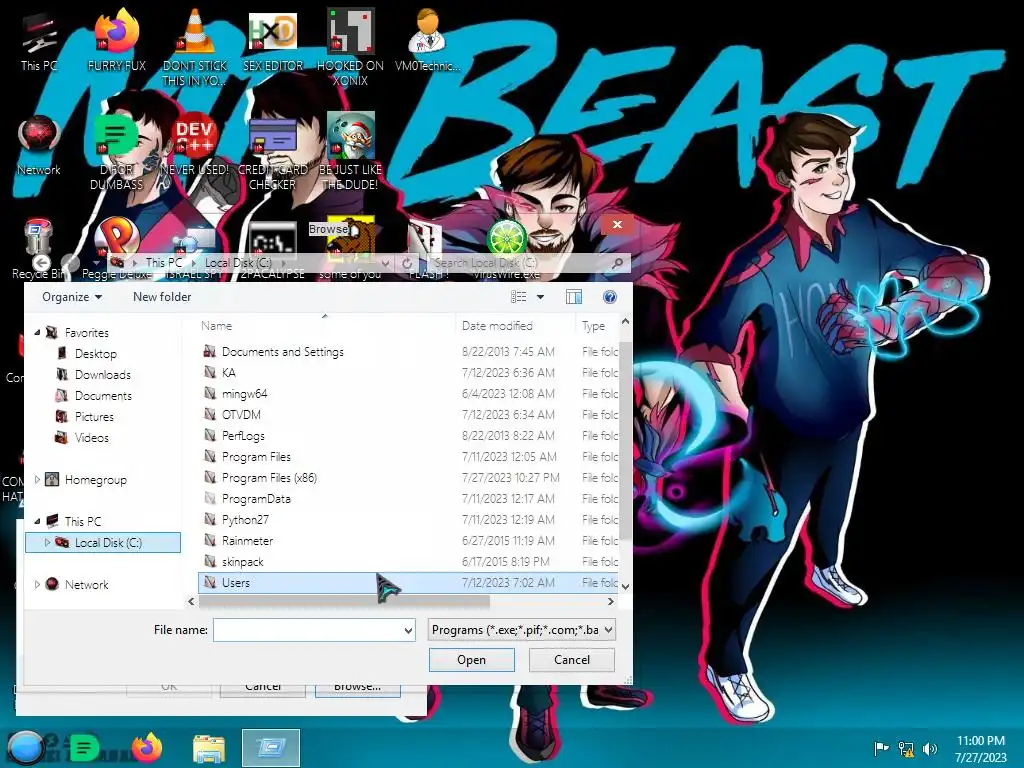Viewport: 1024px width, 768px height.
Task: Collapse the This PC tree node
Action: click(x=37, y=522)
